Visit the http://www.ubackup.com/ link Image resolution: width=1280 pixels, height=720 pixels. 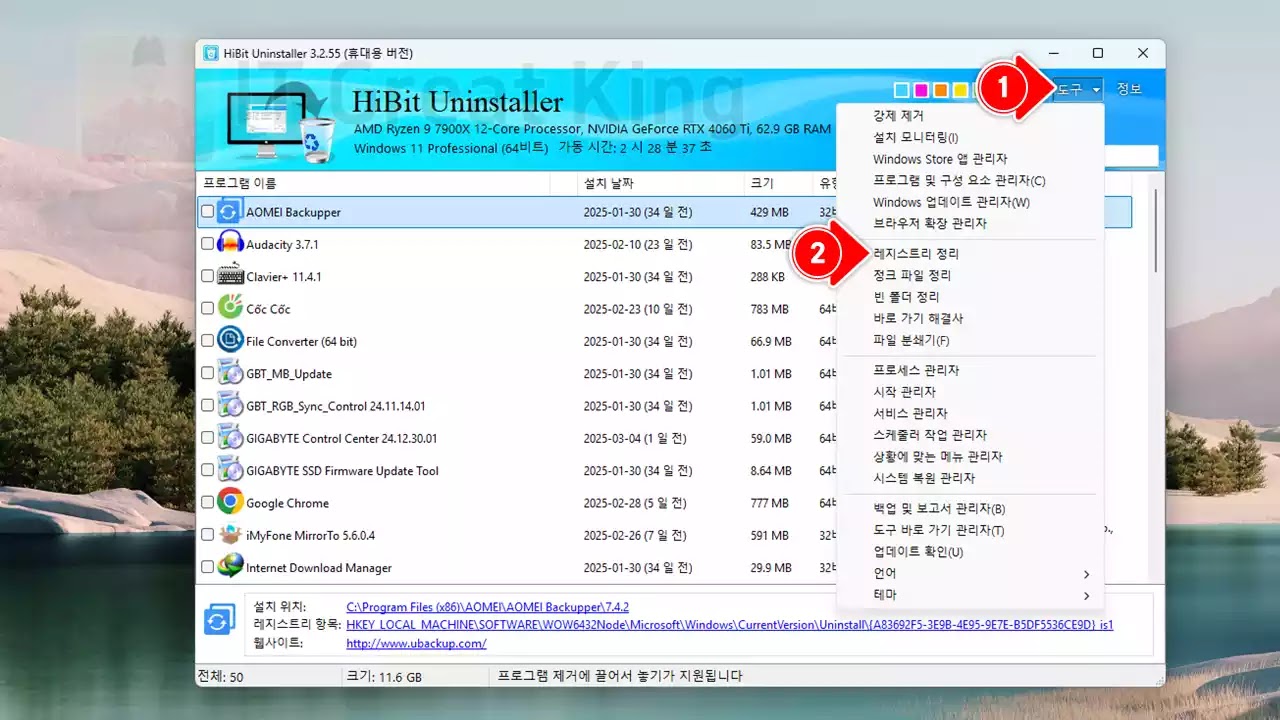tap(416, 643)
